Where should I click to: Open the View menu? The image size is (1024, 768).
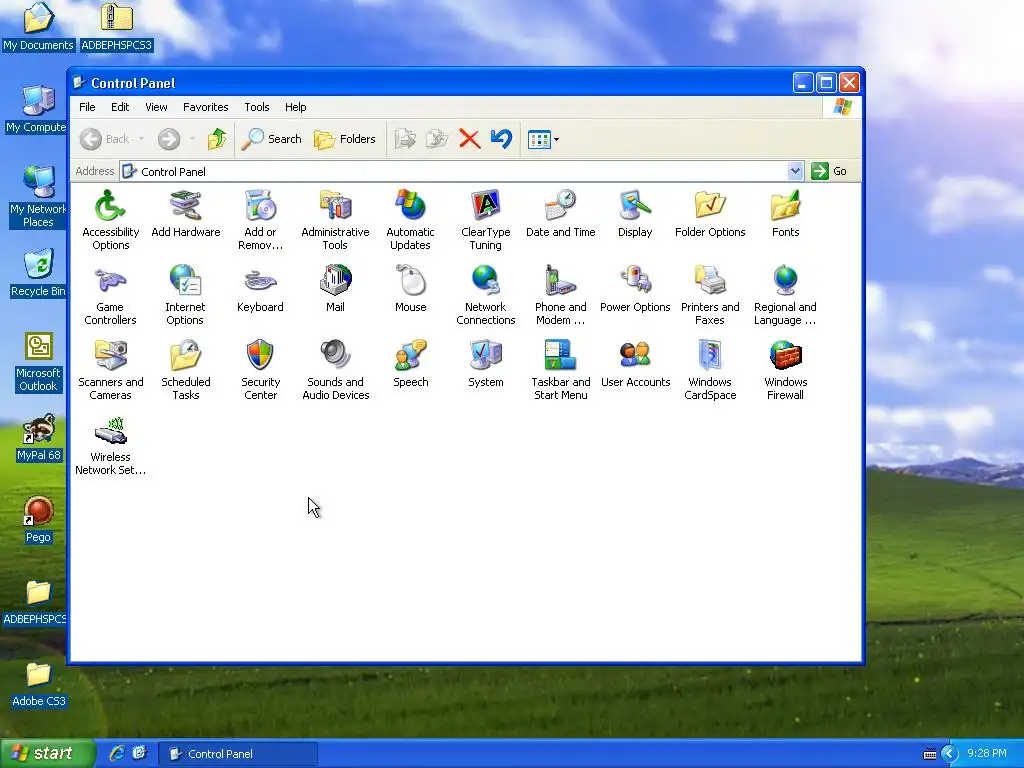tap(156, 107)
